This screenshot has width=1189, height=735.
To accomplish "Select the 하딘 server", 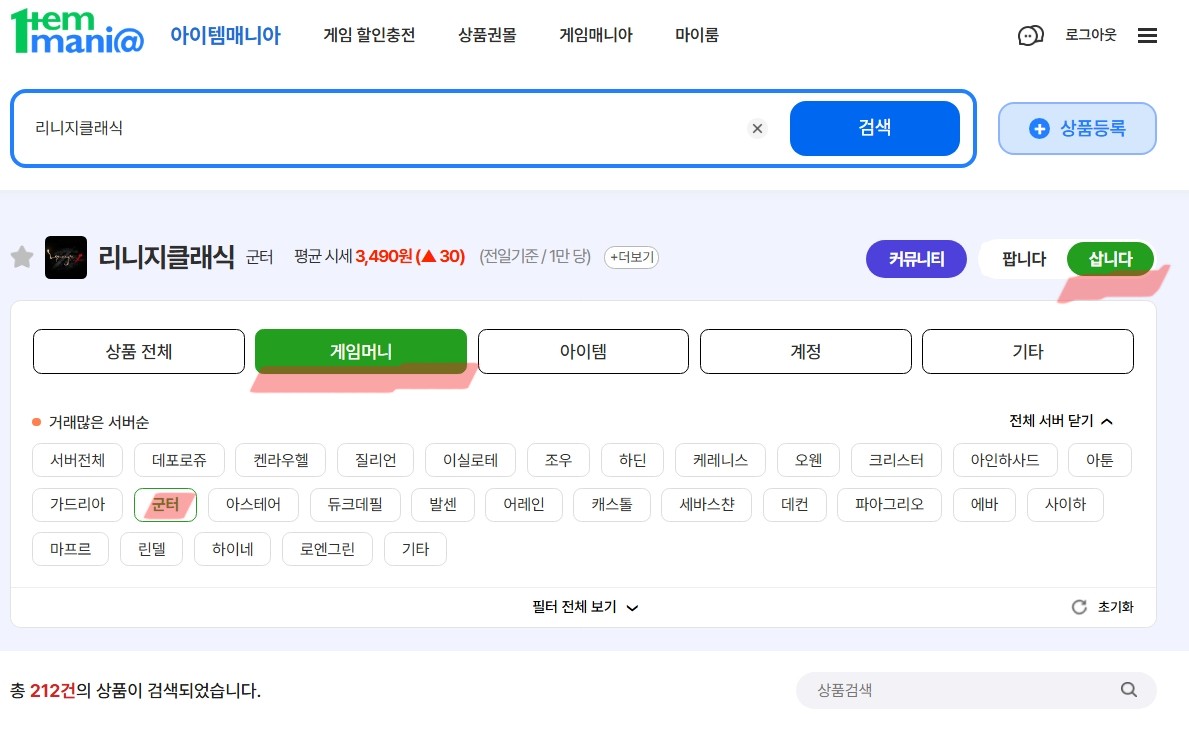I will point(632,460).
